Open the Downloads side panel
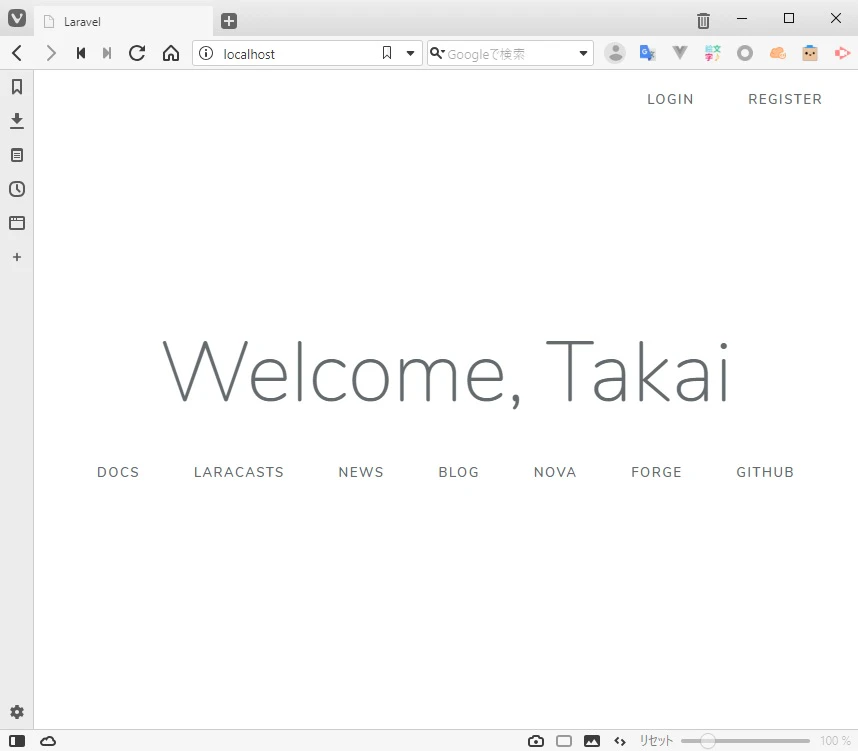 click(x=17, y=121)
